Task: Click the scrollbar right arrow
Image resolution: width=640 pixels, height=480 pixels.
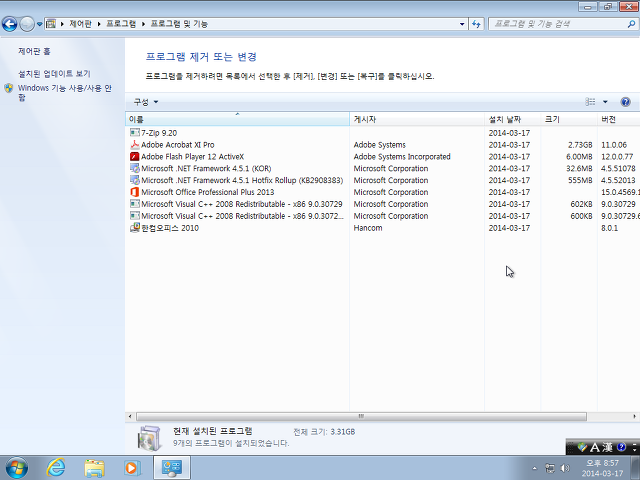Action: pyautogui.click(x=634, y=416)
